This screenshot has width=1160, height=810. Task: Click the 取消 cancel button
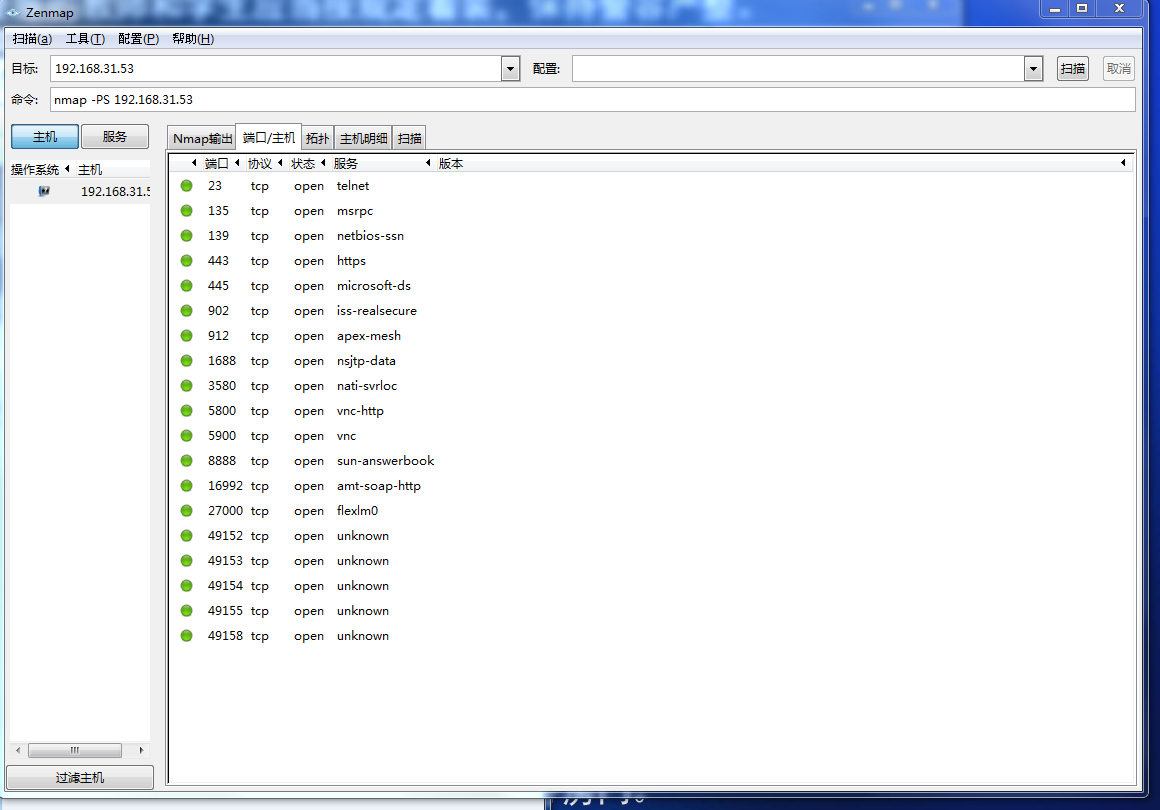1119,69
